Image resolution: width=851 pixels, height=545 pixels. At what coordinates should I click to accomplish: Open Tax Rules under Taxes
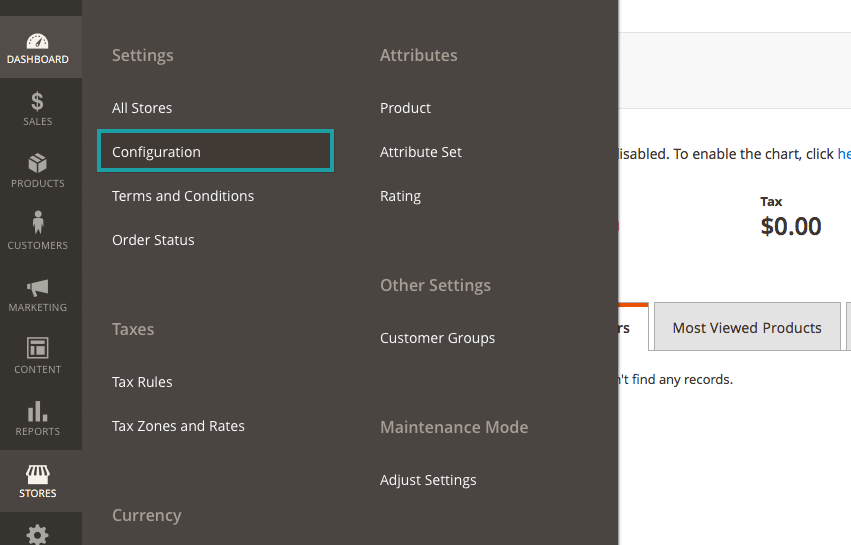pos(142,382)
